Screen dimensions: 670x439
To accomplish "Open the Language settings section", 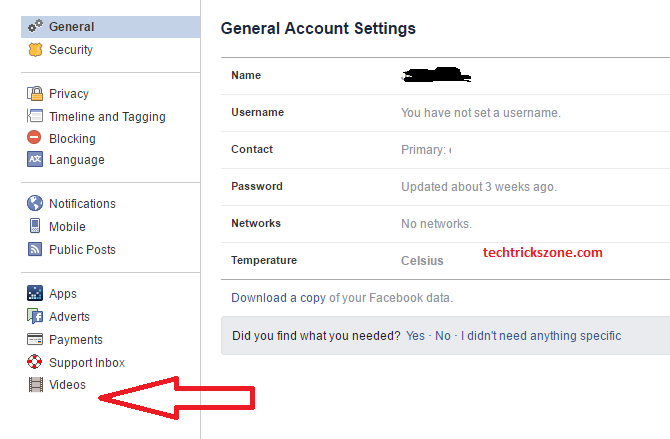I will point(76,160).
